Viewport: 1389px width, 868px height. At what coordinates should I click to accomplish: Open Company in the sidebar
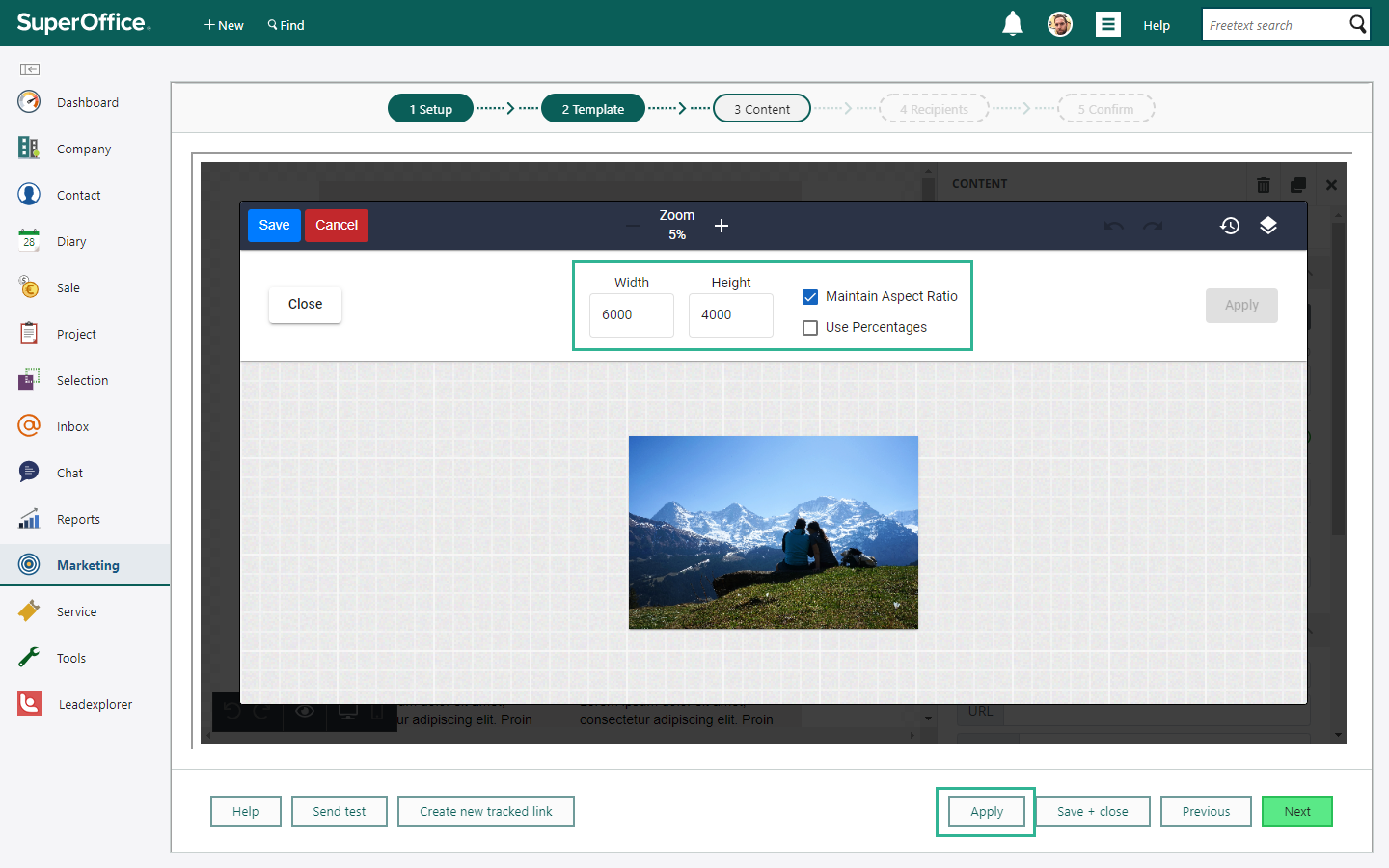[84, 149]
